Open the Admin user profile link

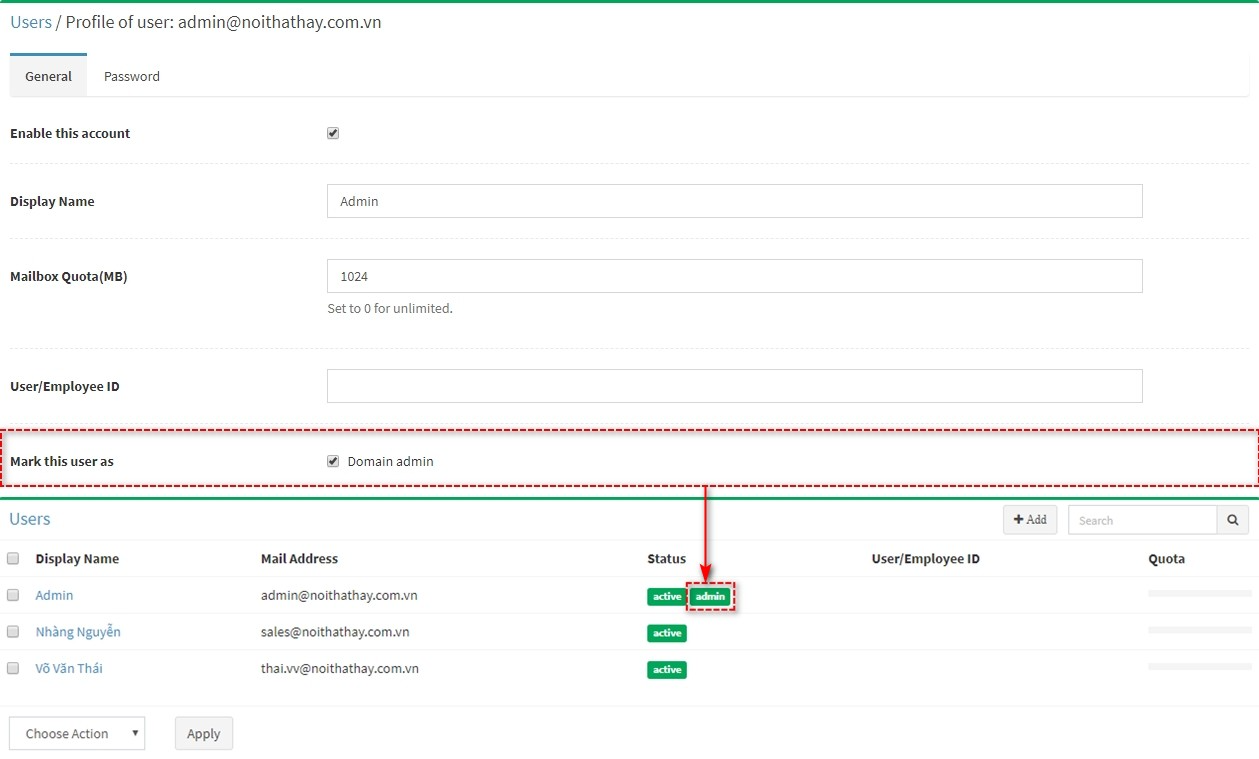point(54,595)
